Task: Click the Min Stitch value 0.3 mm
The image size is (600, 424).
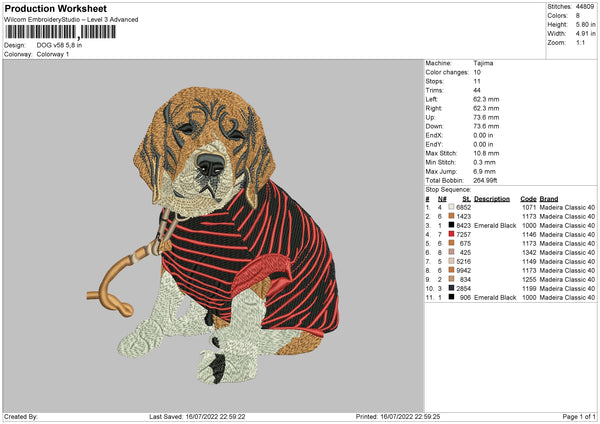Action: [484, 162]
